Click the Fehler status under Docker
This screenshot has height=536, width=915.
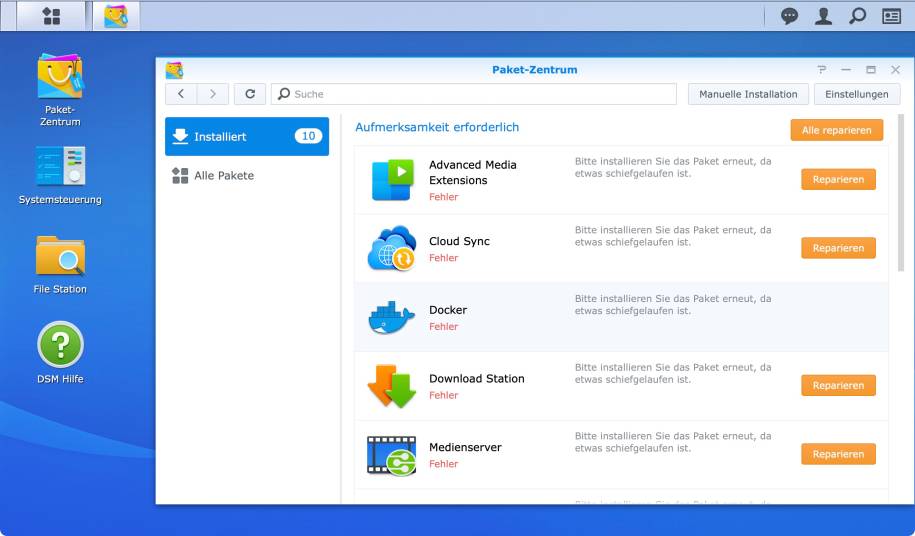443,327
